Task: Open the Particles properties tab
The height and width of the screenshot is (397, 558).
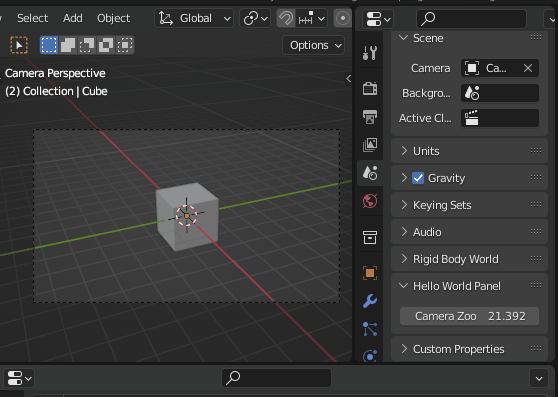Action: (370, 329)
